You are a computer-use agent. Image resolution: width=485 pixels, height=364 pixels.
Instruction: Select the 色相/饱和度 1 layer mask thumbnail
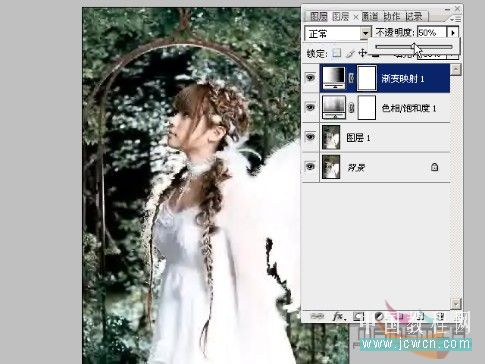coord(367,107)
